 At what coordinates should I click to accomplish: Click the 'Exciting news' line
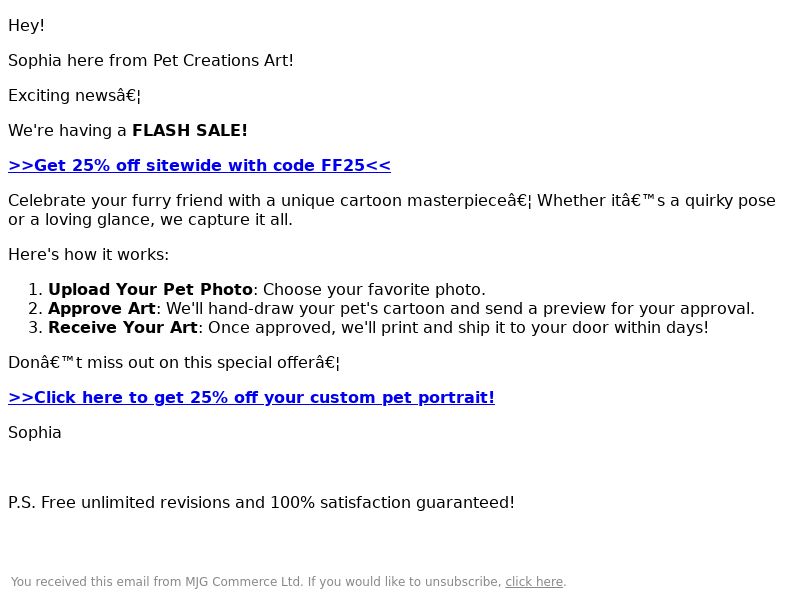point(74,95)
